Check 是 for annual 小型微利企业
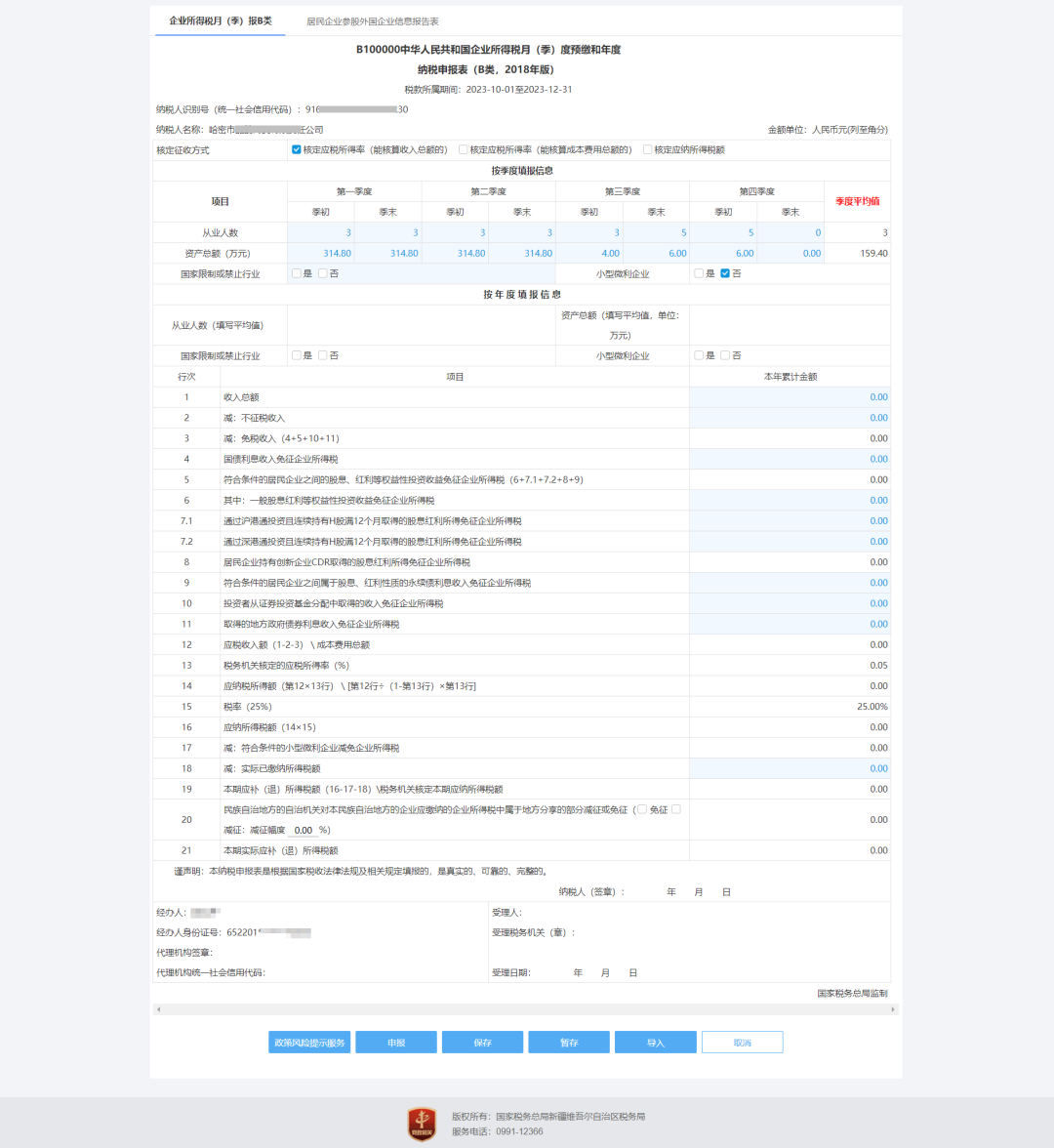Image resolution: width=1054 pixels, height=1148 pixels. (x=699, y=355)
